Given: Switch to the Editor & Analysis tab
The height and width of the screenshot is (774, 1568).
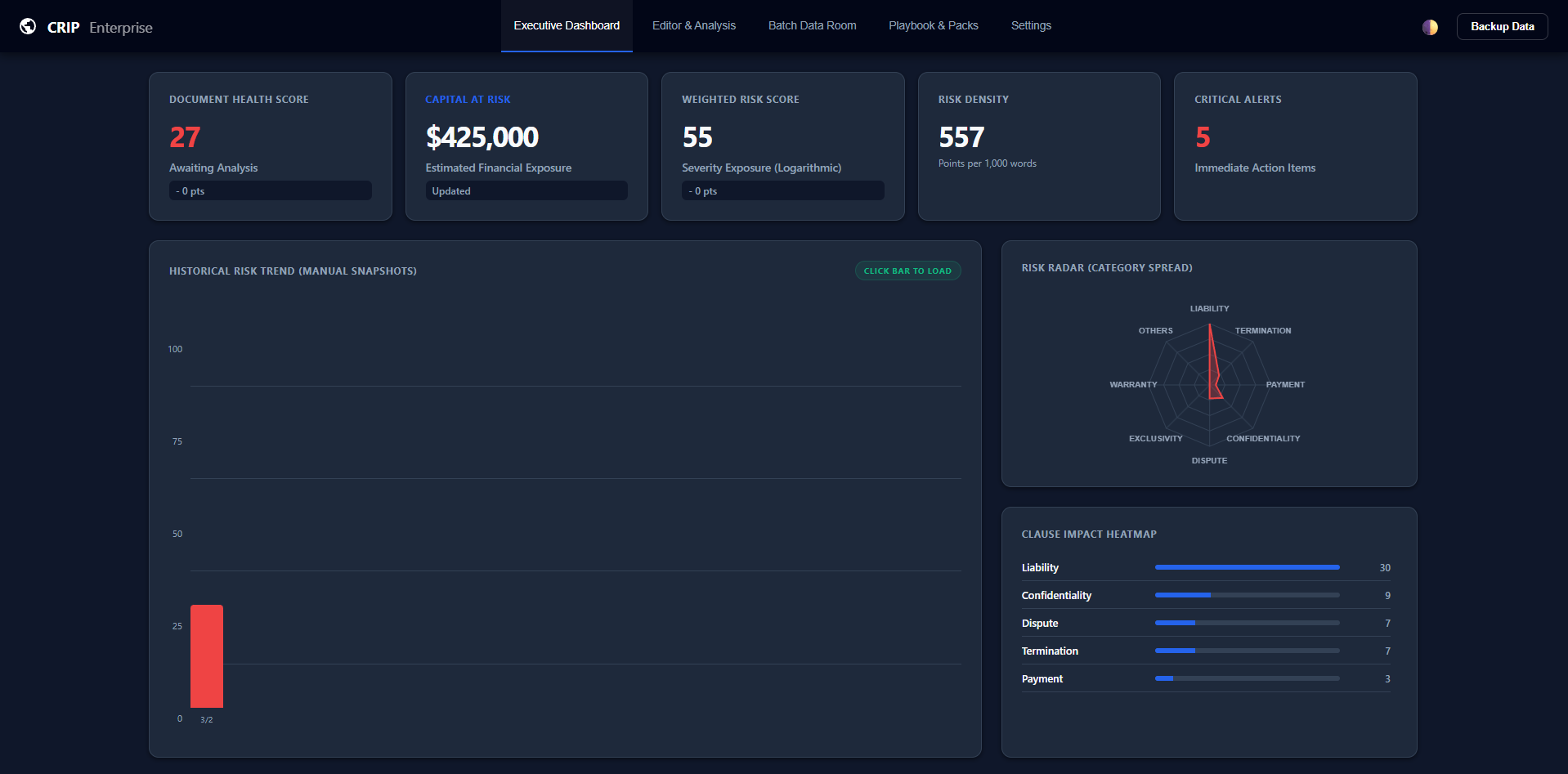Looking at the screenshot, I should (693, 25).
